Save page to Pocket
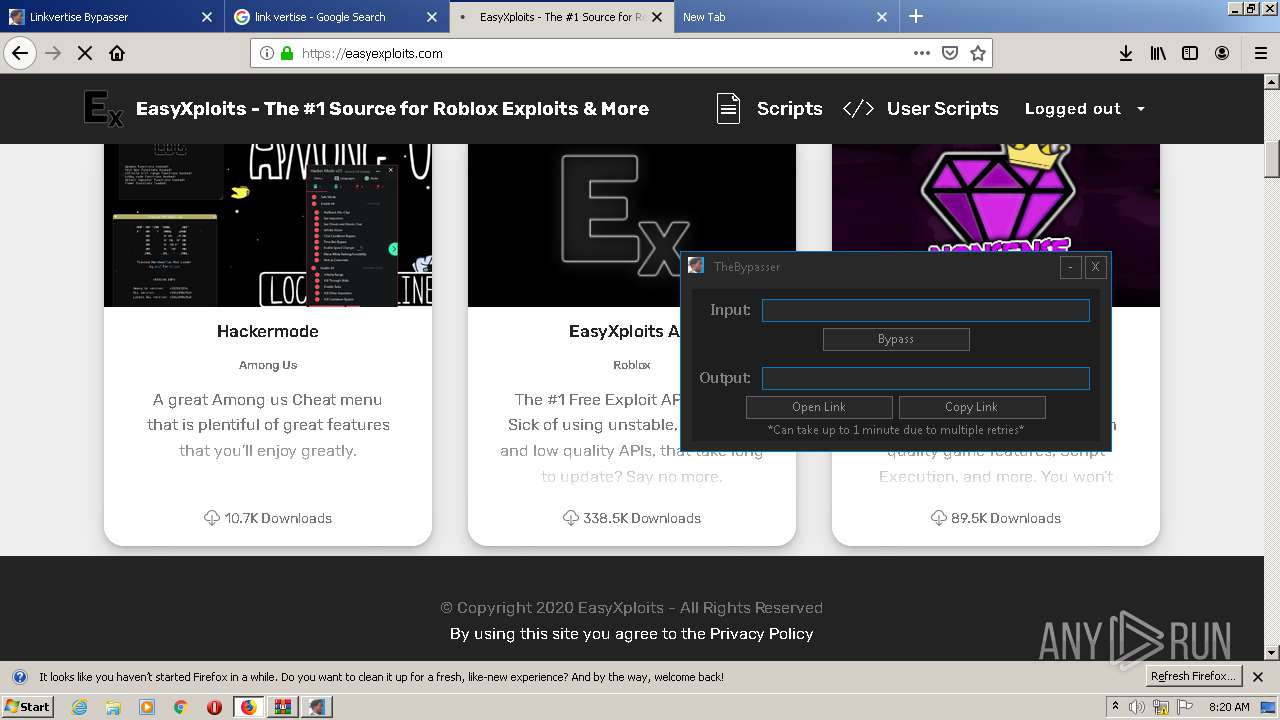 tap(950, 53)
